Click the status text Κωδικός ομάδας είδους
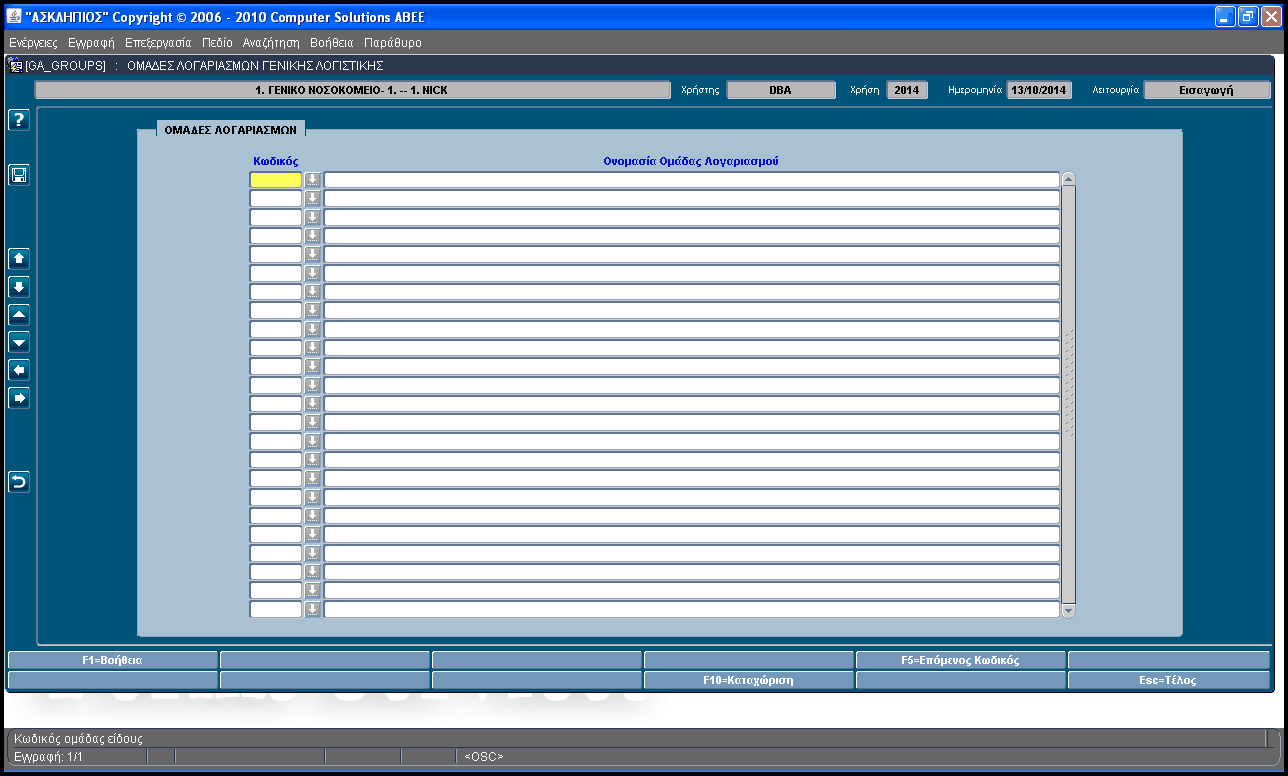This screenshot has height=776, width=1288. pyautogui.click(x=78, y=739)
